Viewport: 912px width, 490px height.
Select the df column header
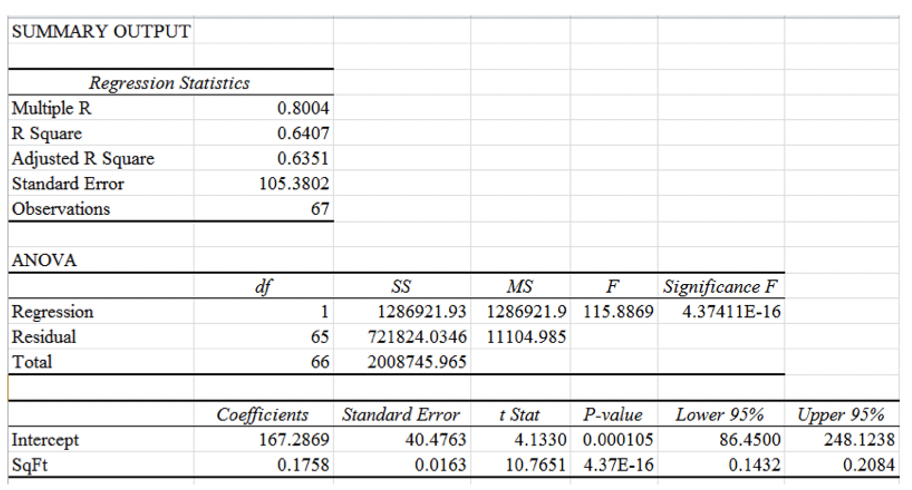[264, 286]
